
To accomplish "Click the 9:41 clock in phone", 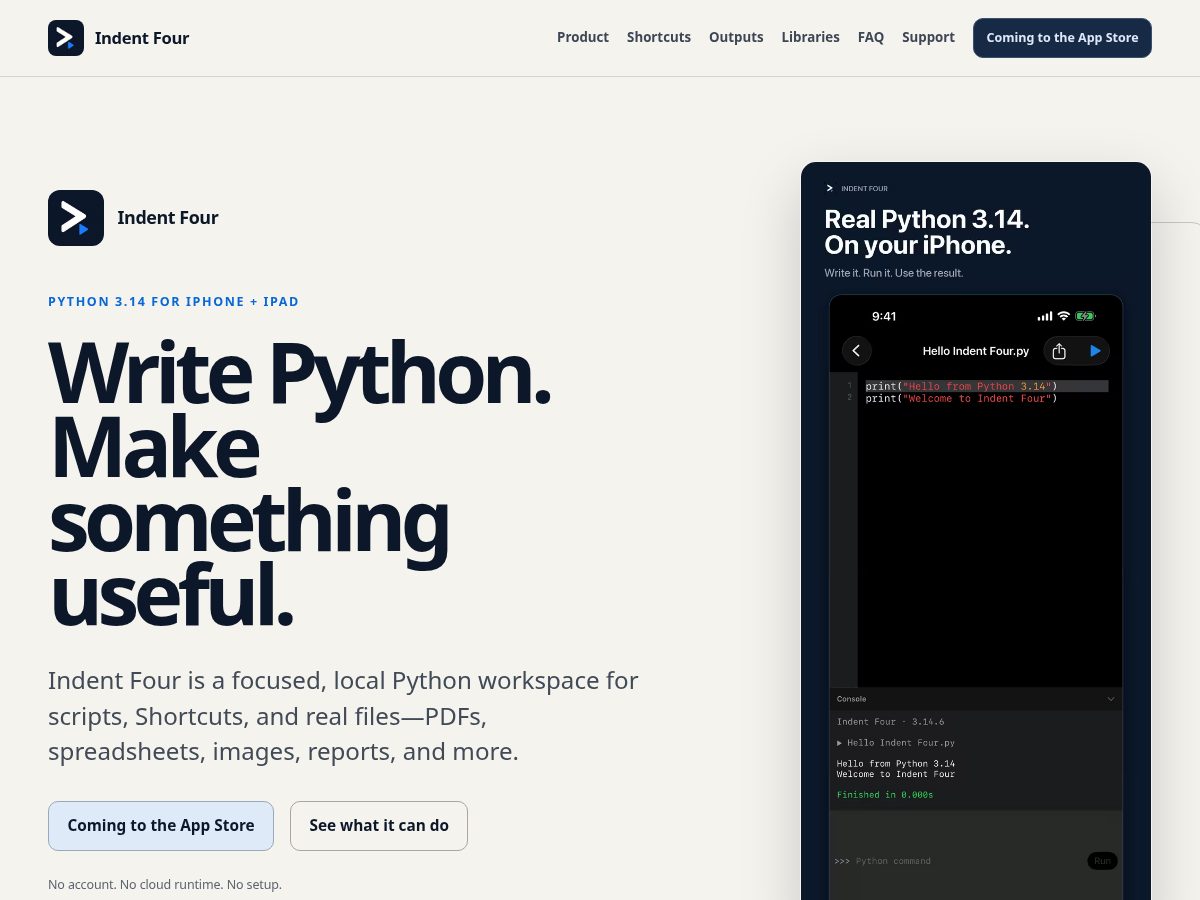I will [884, 316].
